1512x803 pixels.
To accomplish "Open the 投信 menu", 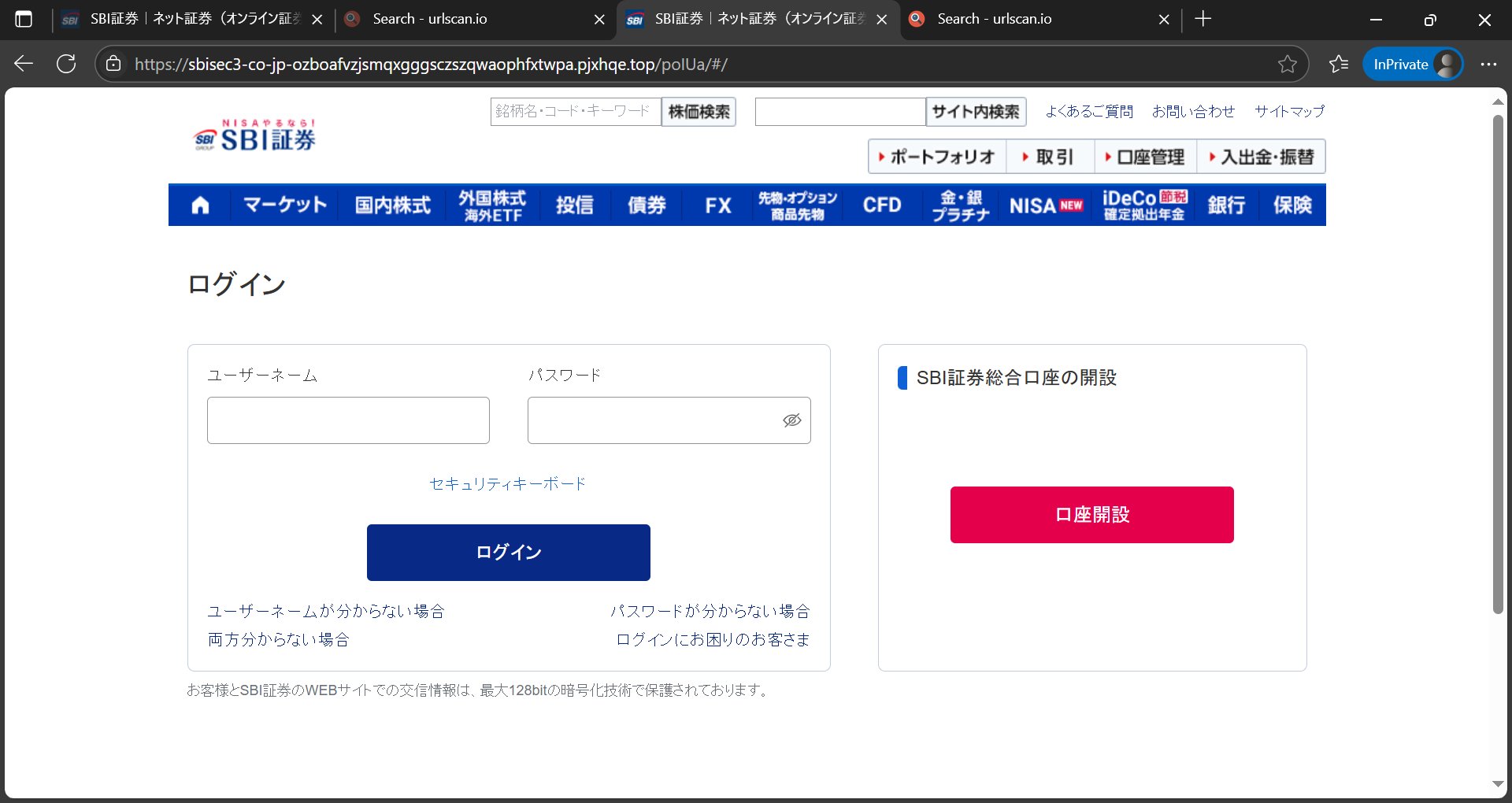I will [575, 205].
